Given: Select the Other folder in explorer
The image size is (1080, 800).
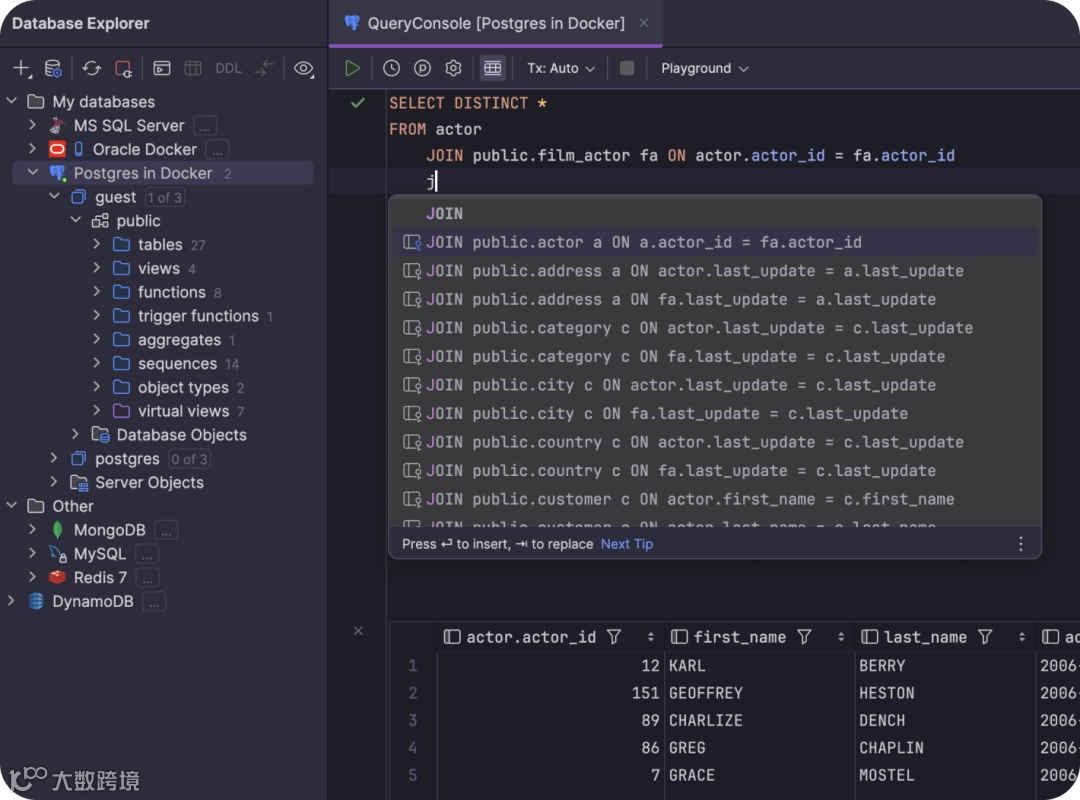Looking at the screenshot, I should point(72,506).
